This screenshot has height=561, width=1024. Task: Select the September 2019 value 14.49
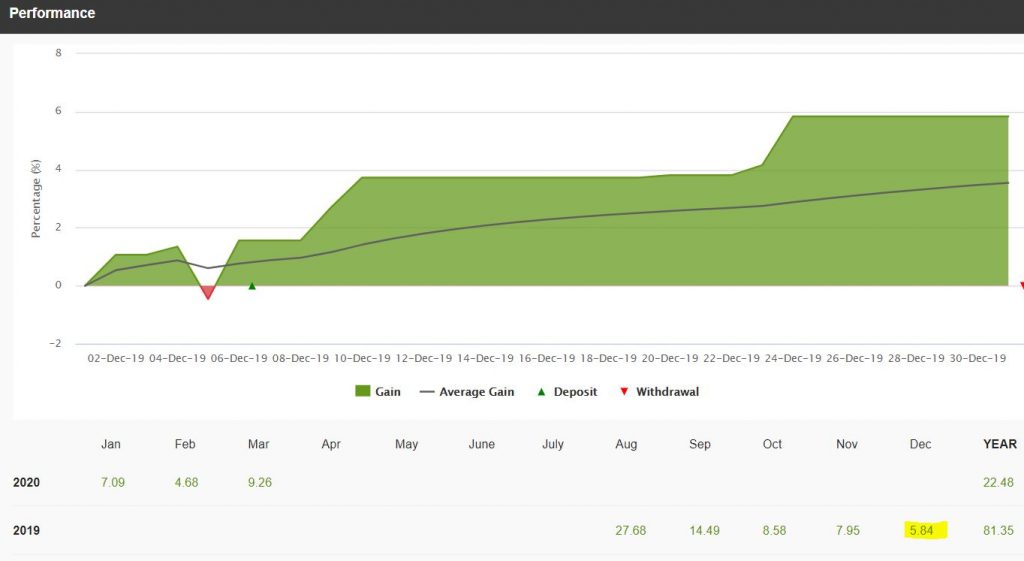coord(700,530)
